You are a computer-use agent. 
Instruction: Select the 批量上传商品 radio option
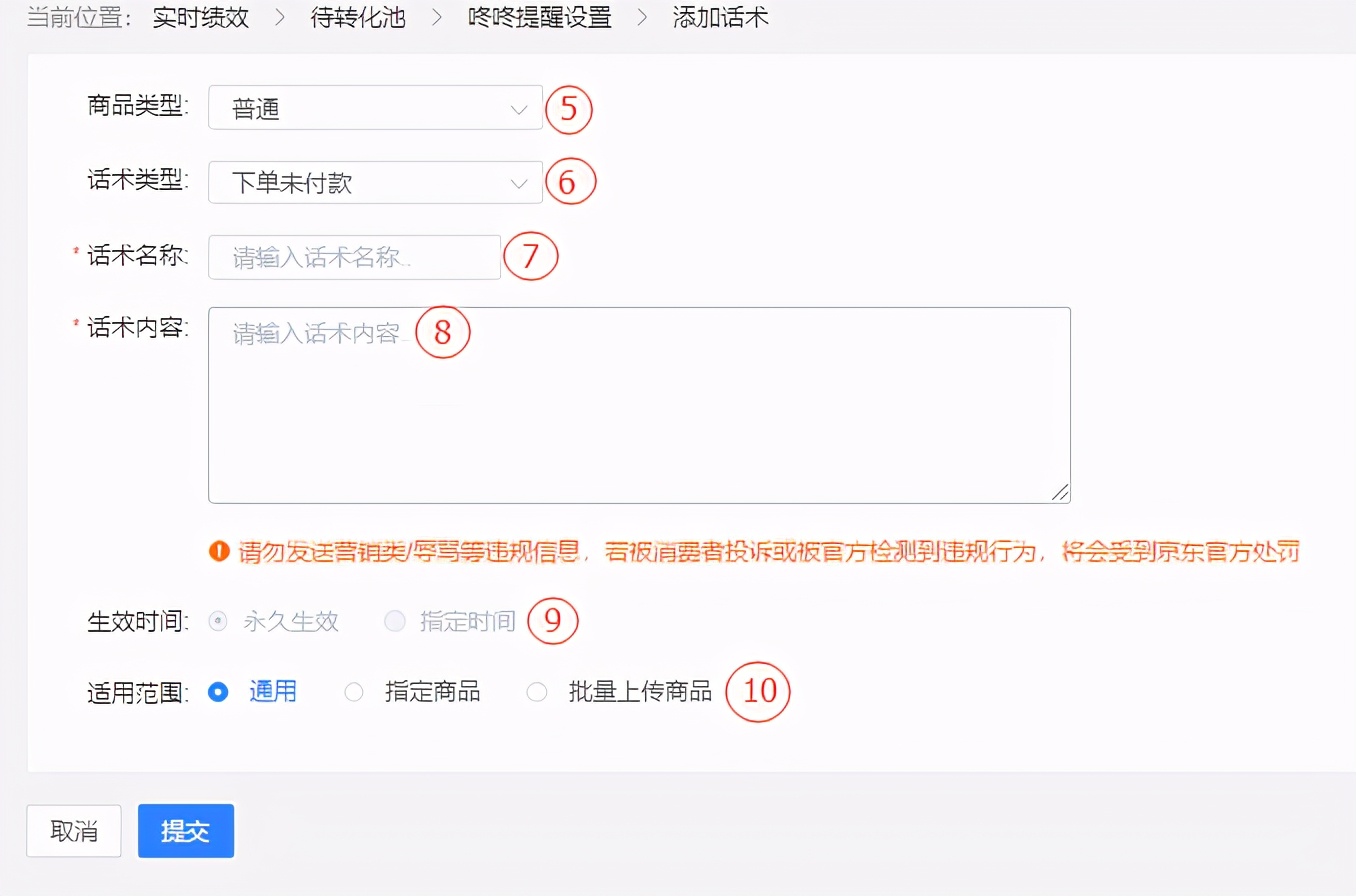(x=537, y=691)
